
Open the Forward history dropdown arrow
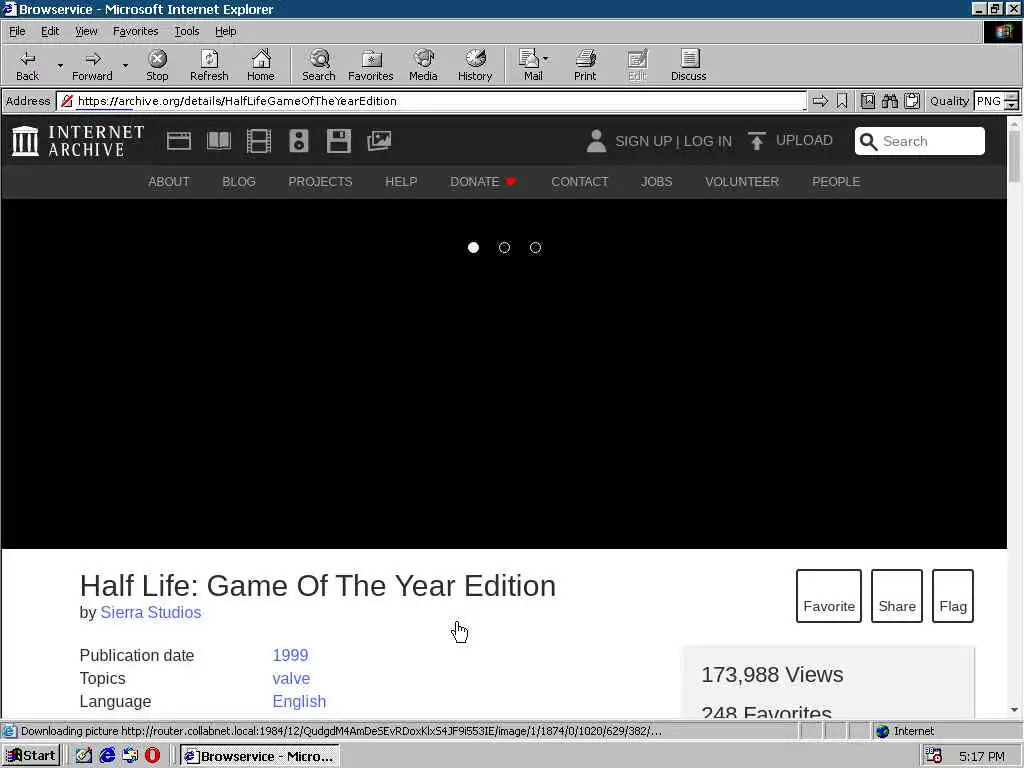[x=125, y=65]
